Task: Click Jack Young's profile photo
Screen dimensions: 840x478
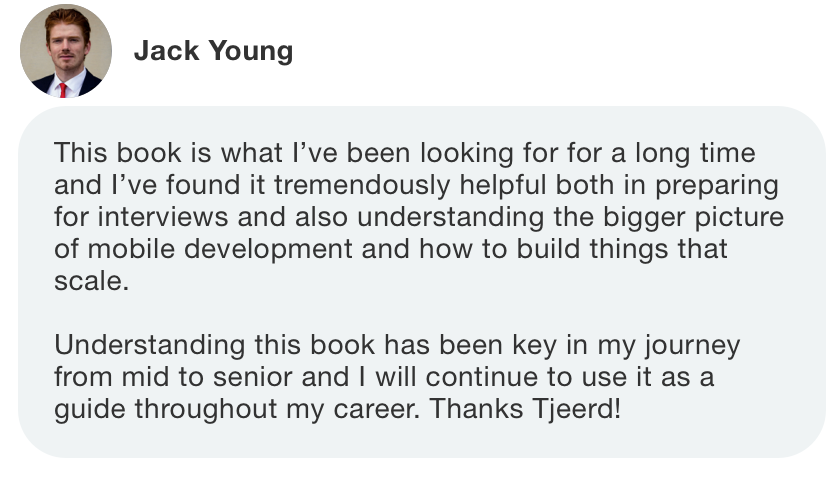Action: [x=66, y=51]
